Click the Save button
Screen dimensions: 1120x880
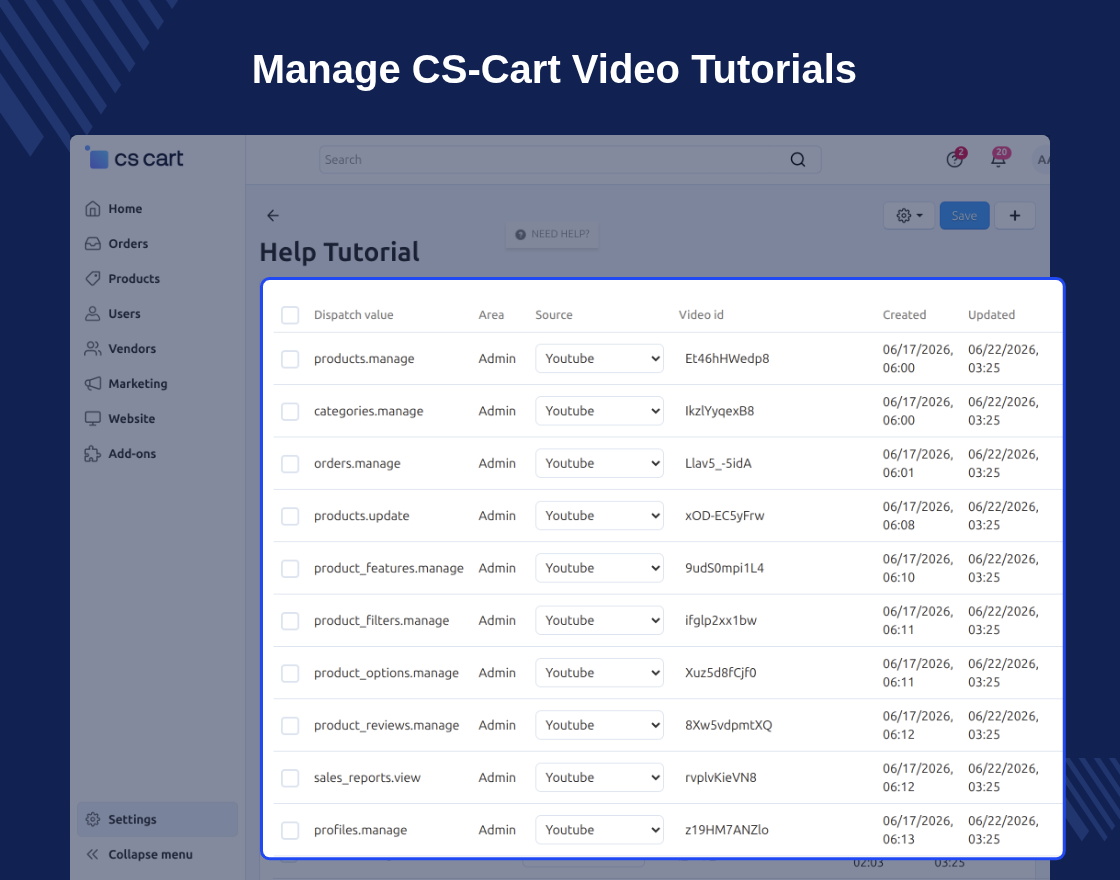tap(964, 215)
